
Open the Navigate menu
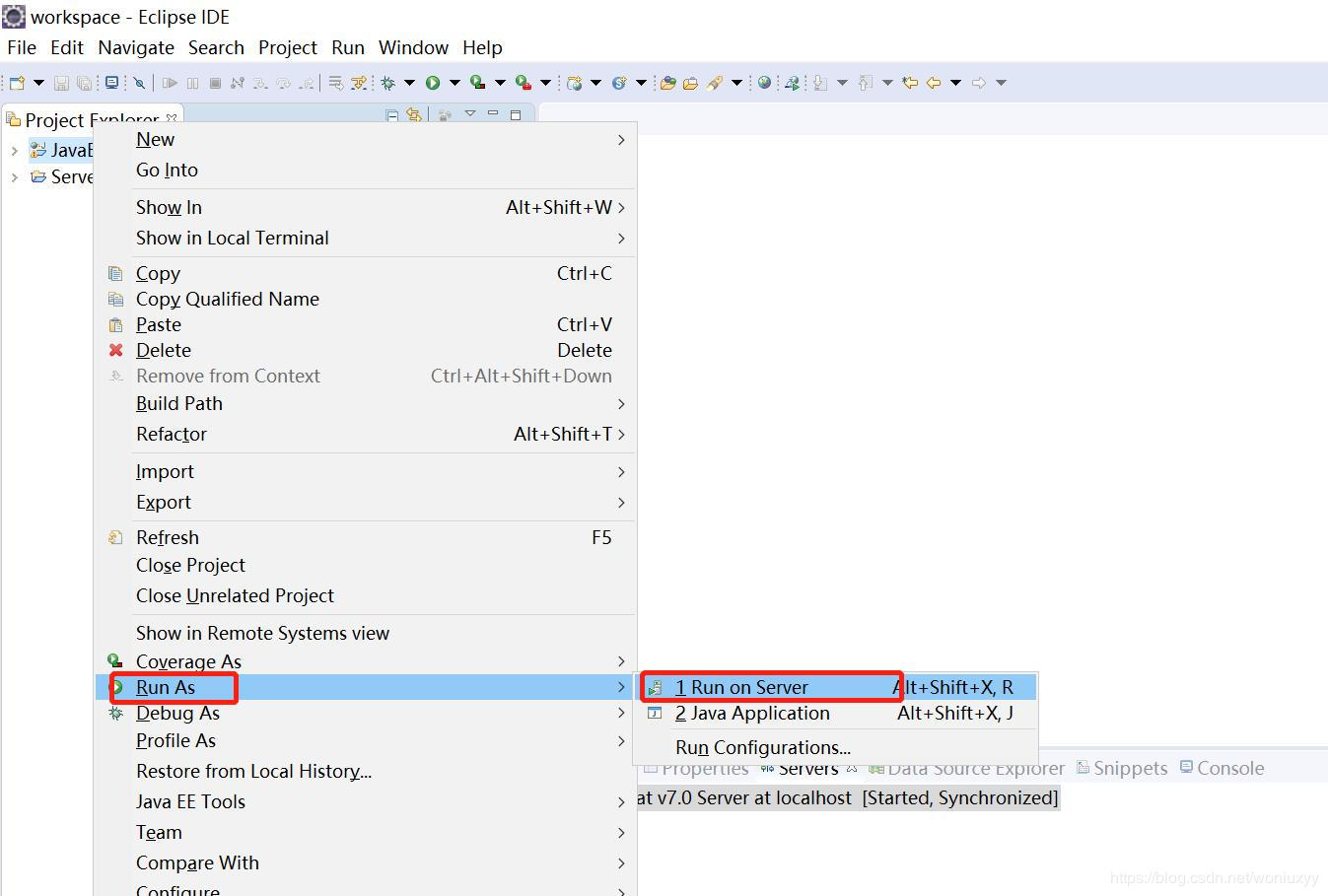click(136, 47)
